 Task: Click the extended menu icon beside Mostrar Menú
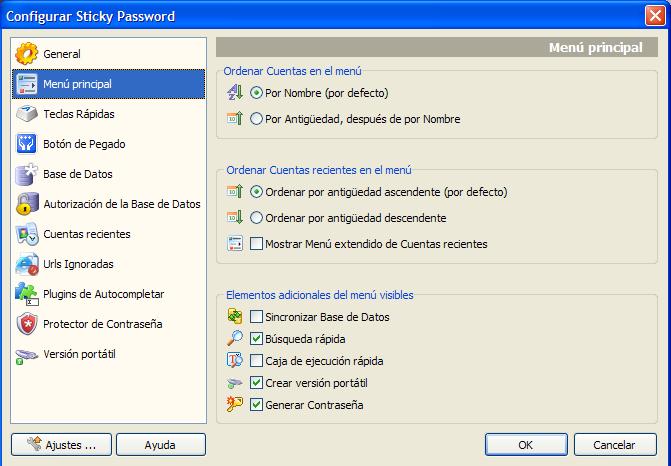(x=235, y=243)
